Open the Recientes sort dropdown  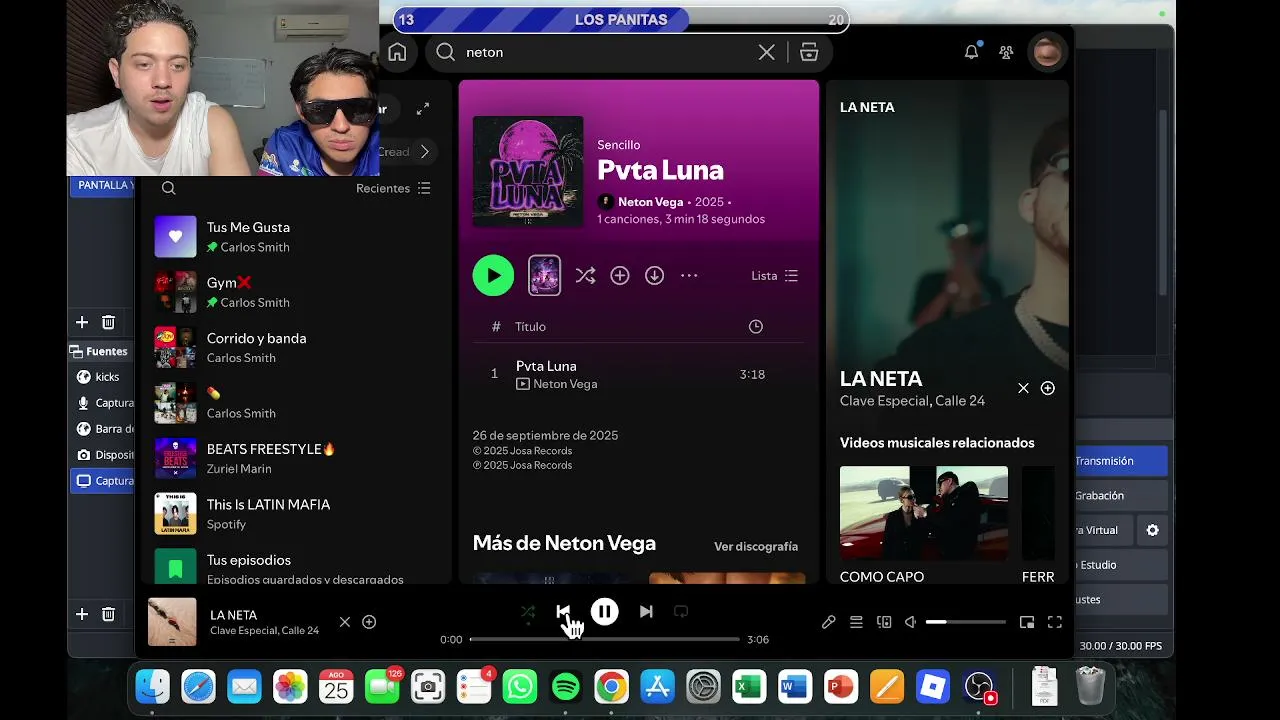click(393, 188)
